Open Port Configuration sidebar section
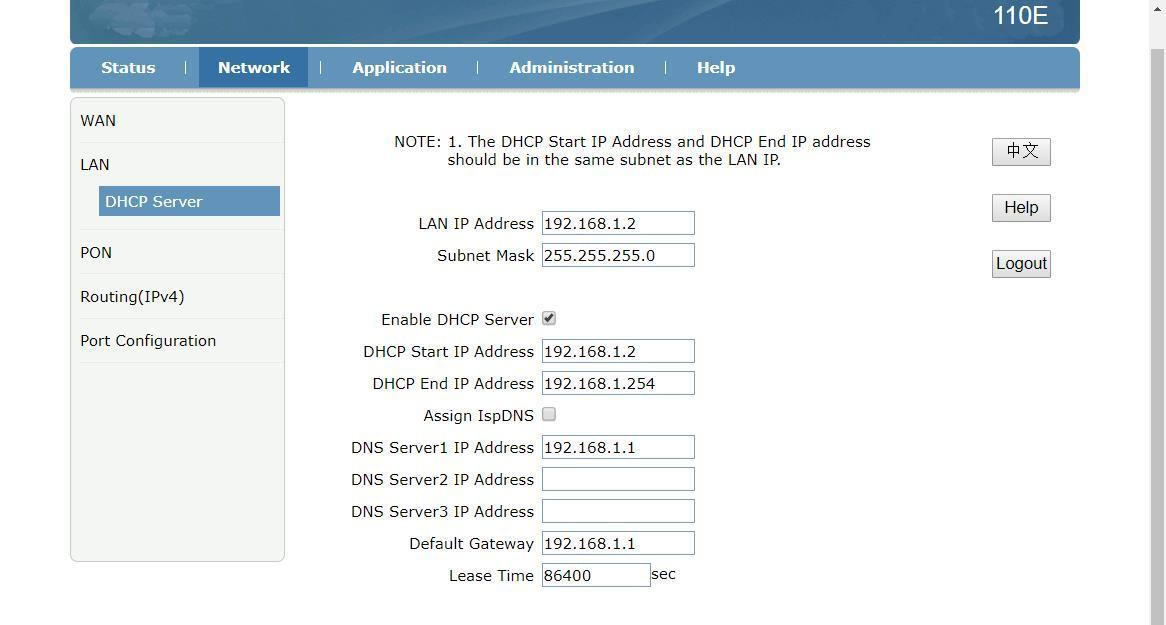1166x625 pixels. 148,340
